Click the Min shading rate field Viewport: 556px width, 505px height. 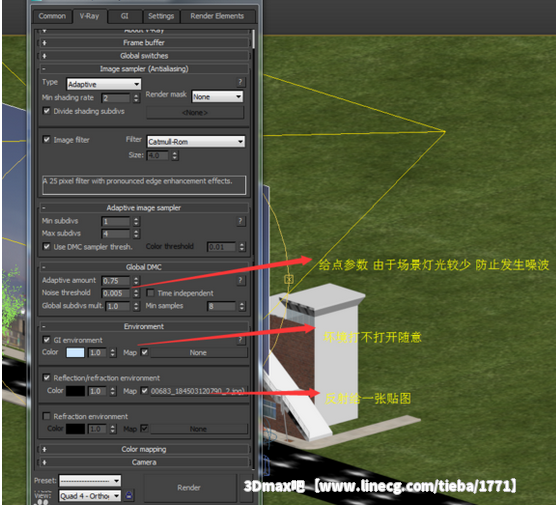point(116,98)
